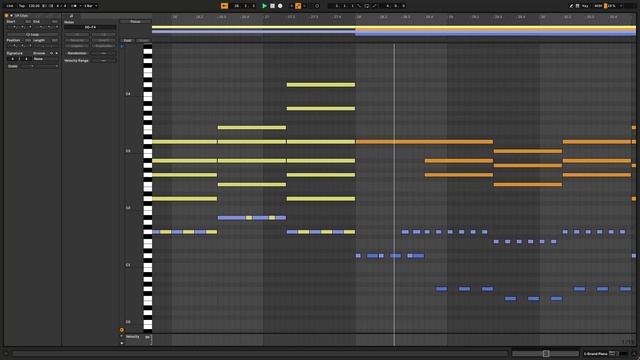Viewport: 640px width, 360px height.
Task: Start playback with the green Play button
Action: tap(264, 6)
